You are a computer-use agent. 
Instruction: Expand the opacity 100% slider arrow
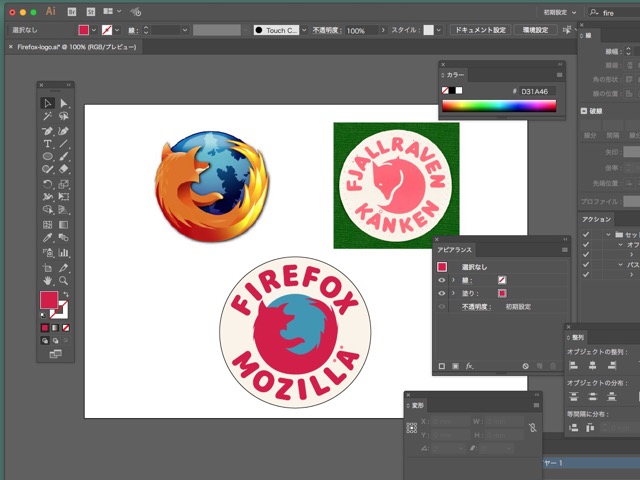click(x=382, y=30)
